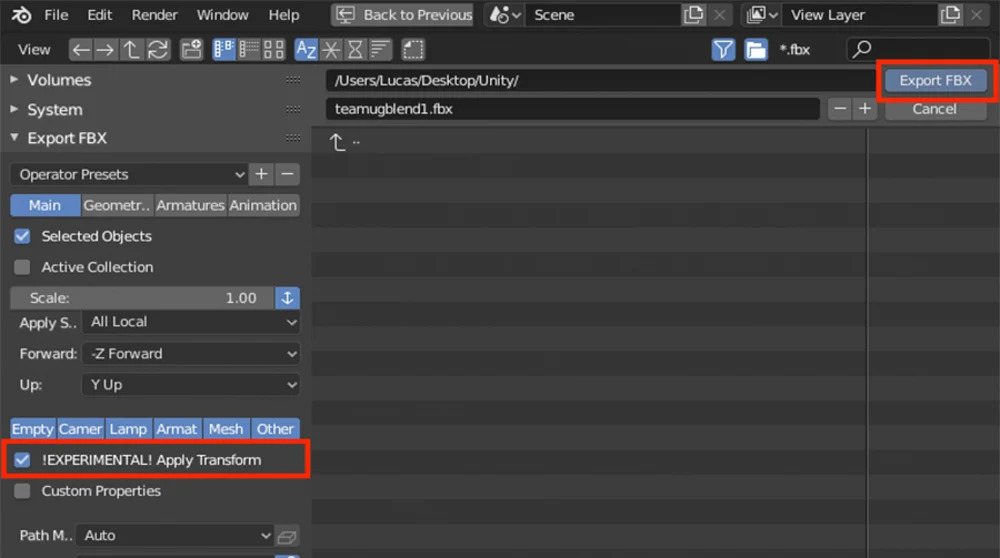Screen dimensions: 1000x558
Task: Toggle file filtering funnel icon
Action: point(723,50)
